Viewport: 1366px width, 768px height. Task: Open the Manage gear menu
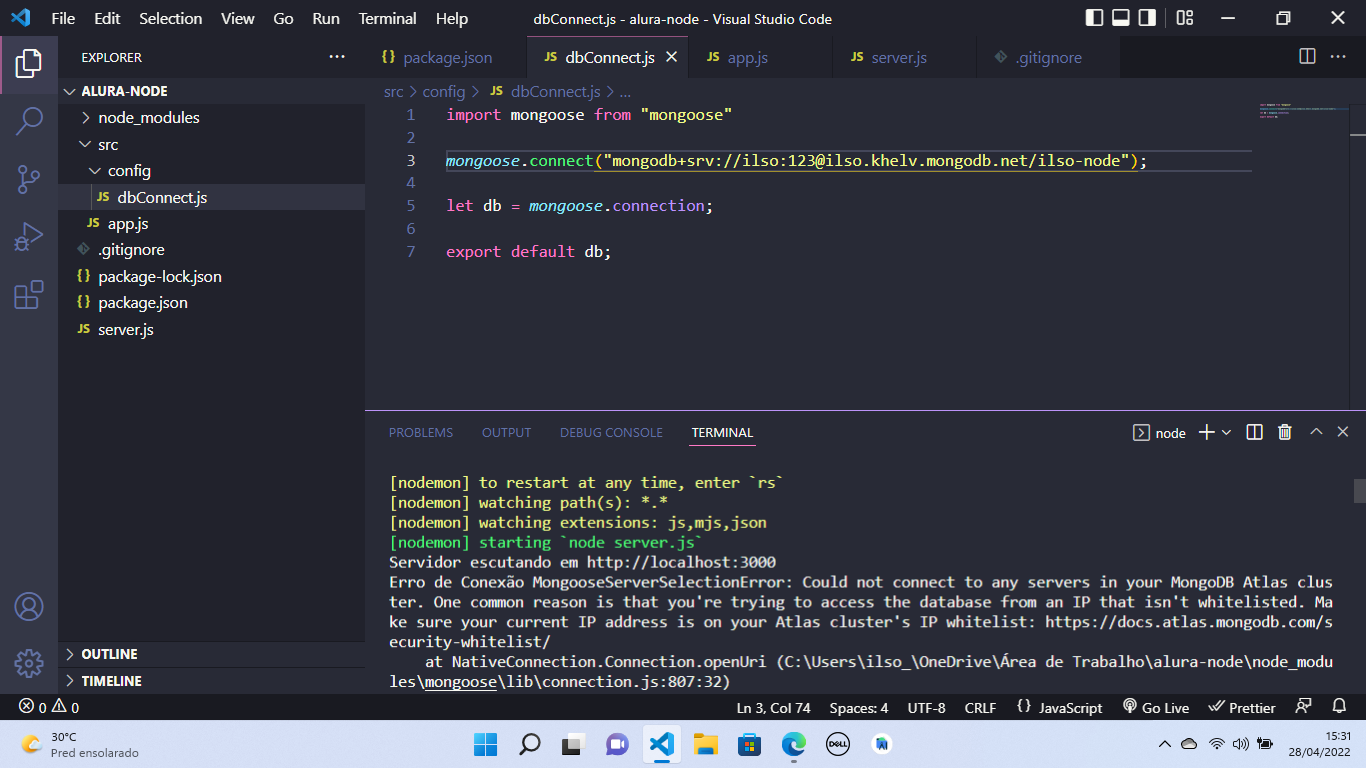click(x=29, y=663)
